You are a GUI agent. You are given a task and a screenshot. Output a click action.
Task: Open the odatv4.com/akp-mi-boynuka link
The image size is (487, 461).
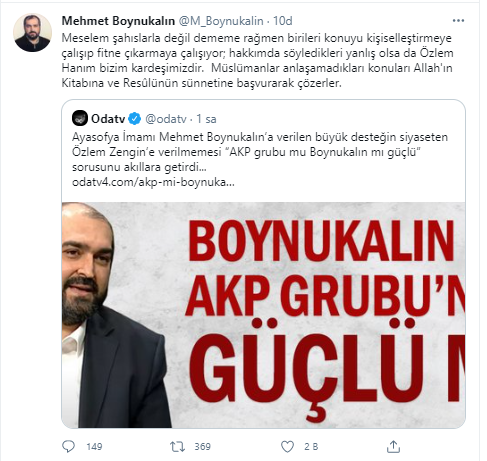click(x=153, y=182)
